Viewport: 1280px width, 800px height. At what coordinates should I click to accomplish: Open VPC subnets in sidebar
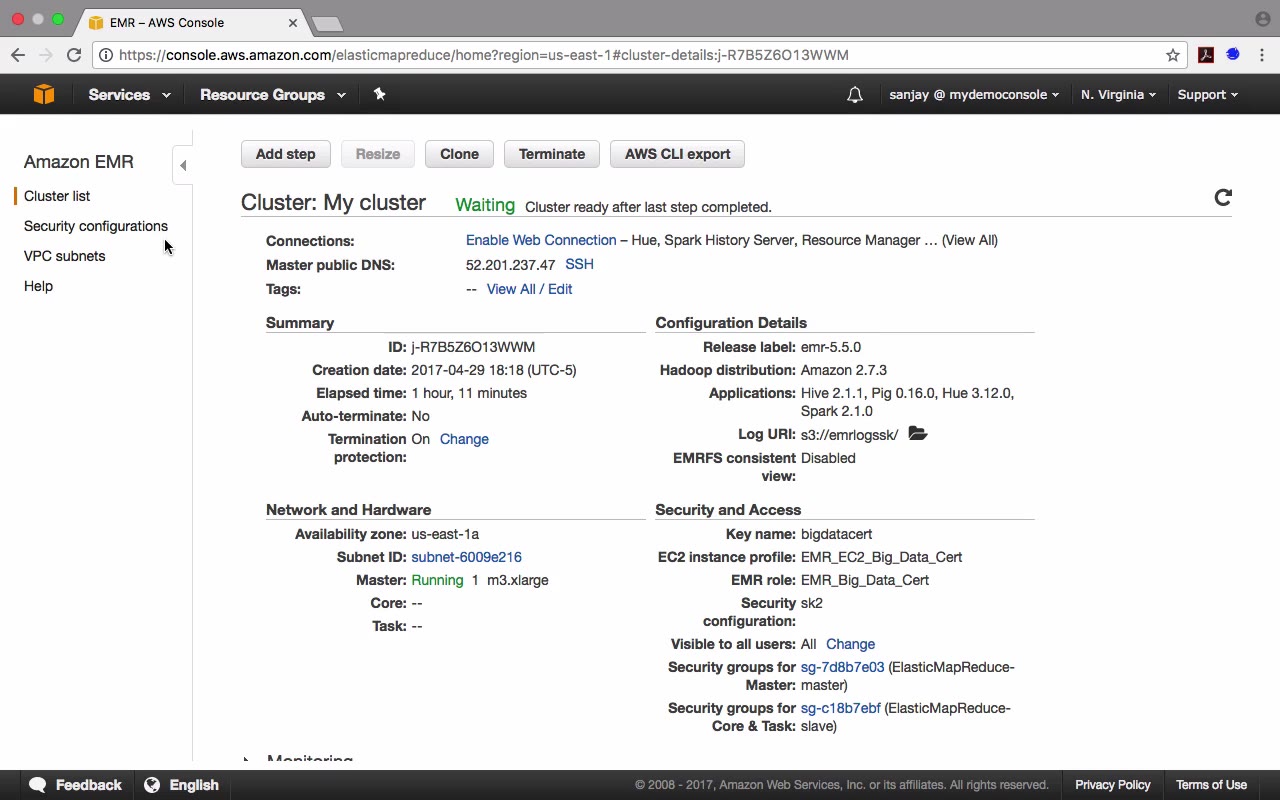tap(64, 256)
